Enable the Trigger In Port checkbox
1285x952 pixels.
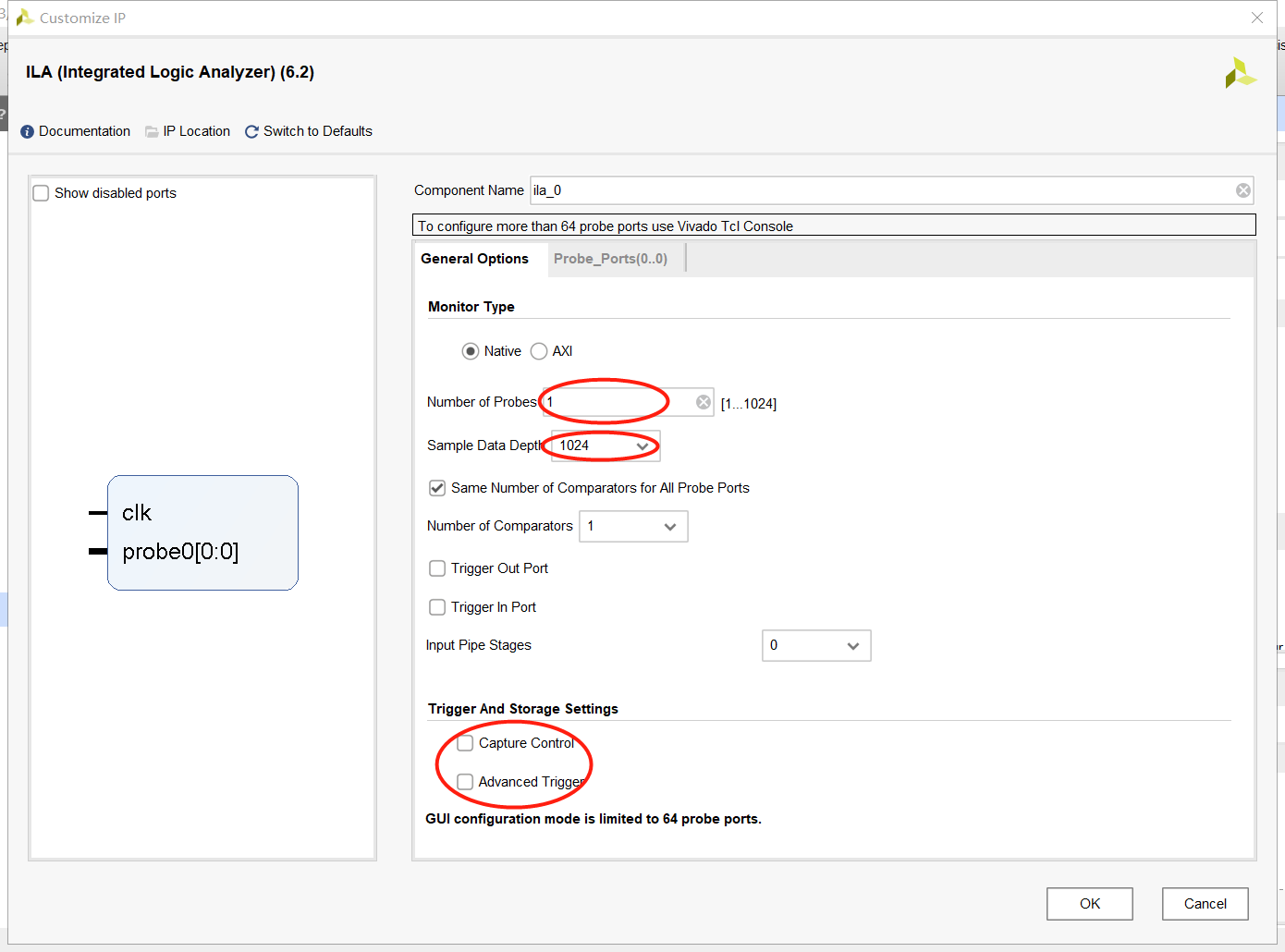437,607
